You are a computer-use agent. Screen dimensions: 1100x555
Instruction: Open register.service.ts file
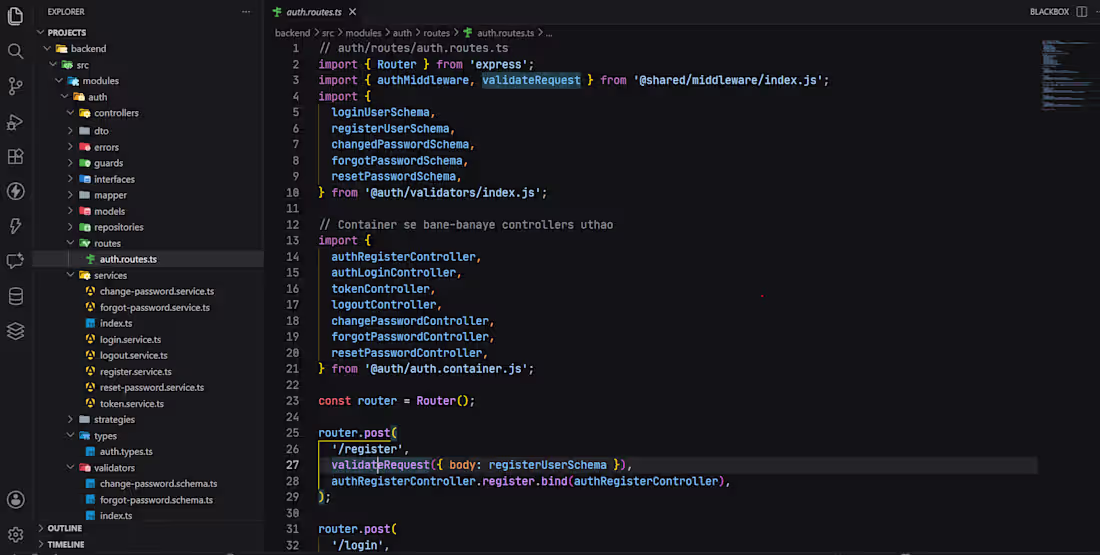(135, 372)
